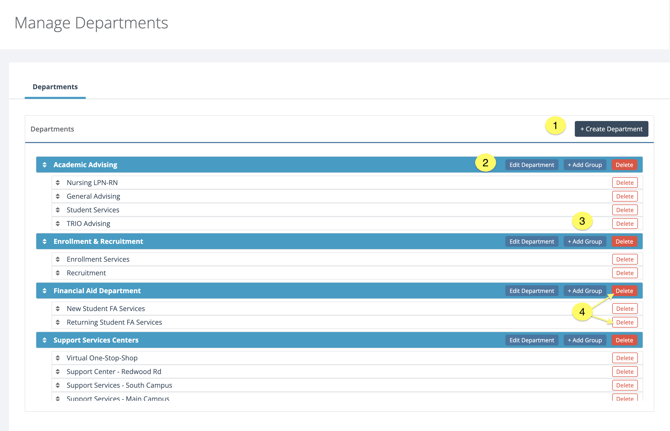Edit the Enrollment & Recruitment department
Screen dimensions: 670x431
click(x=532, y=242)
